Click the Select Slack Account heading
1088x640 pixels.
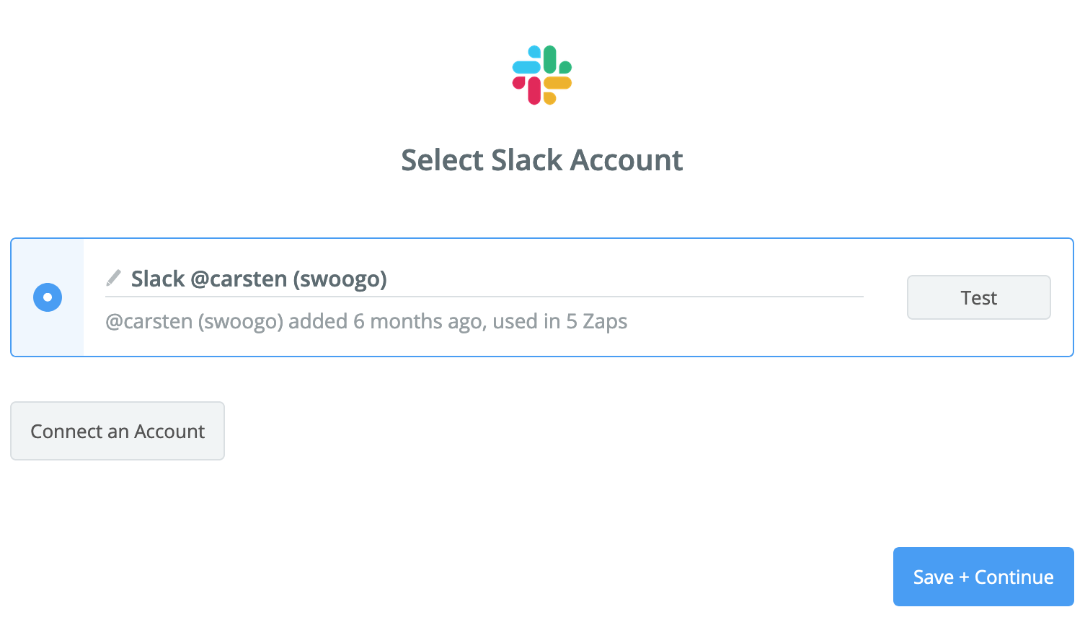pyautogui.click(x=542, y=160)
